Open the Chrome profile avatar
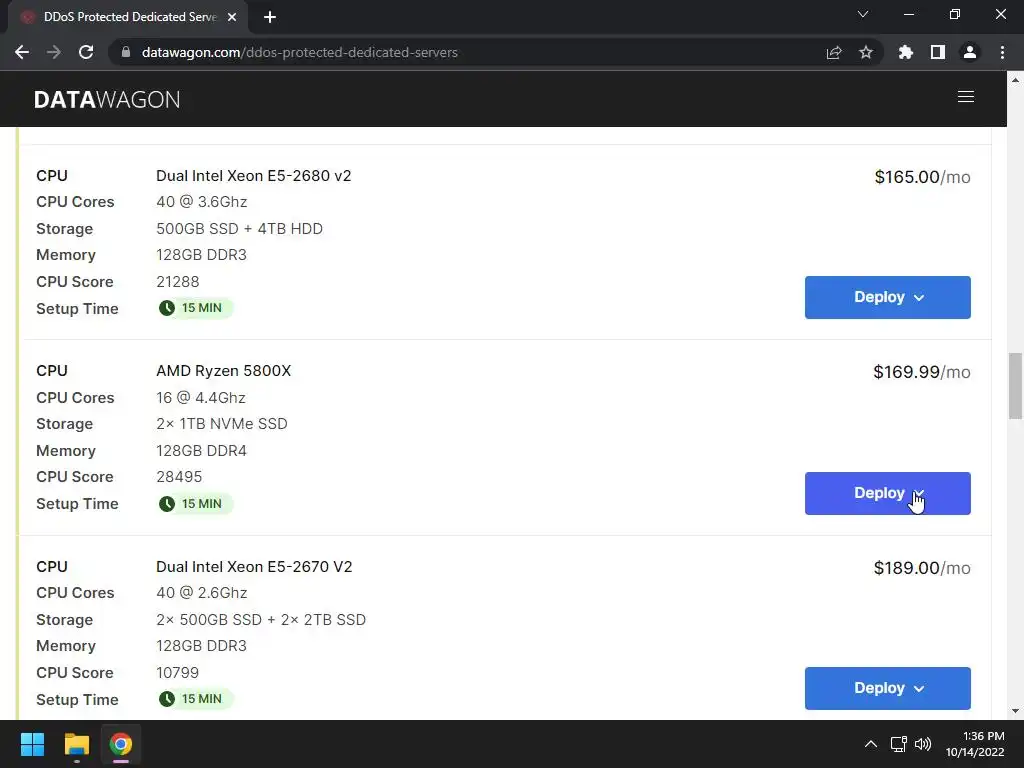 [969, 52]
